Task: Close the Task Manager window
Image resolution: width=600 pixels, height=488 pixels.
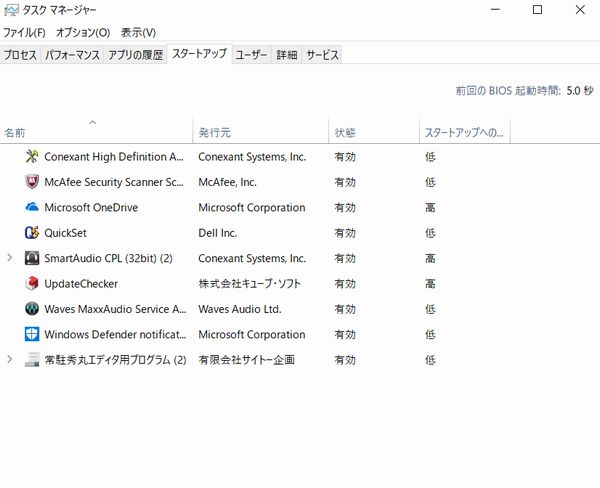Action: pos(580,10)
